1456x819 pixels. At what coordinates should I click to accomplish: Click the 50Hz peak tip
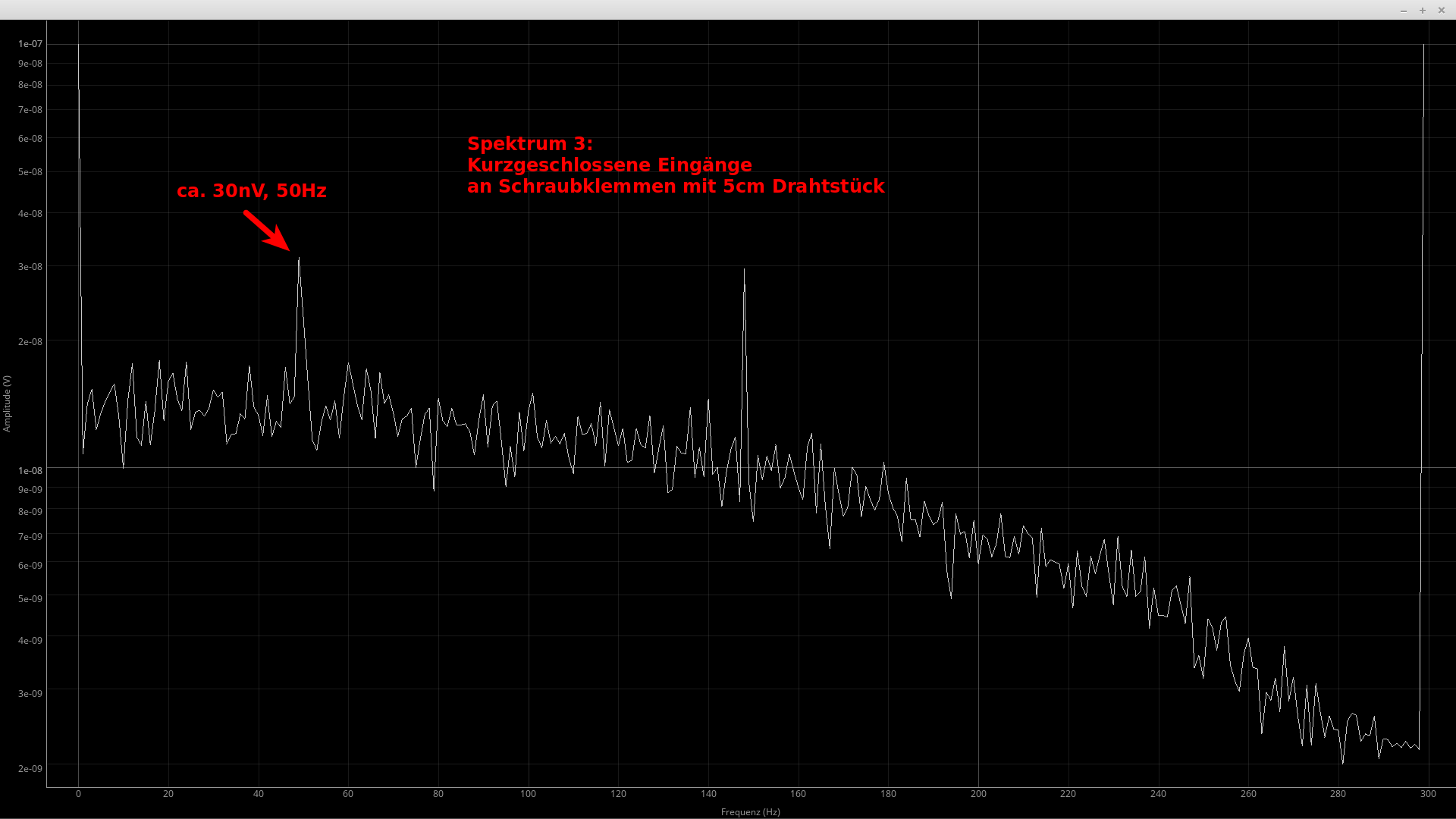tap(299, 259)
